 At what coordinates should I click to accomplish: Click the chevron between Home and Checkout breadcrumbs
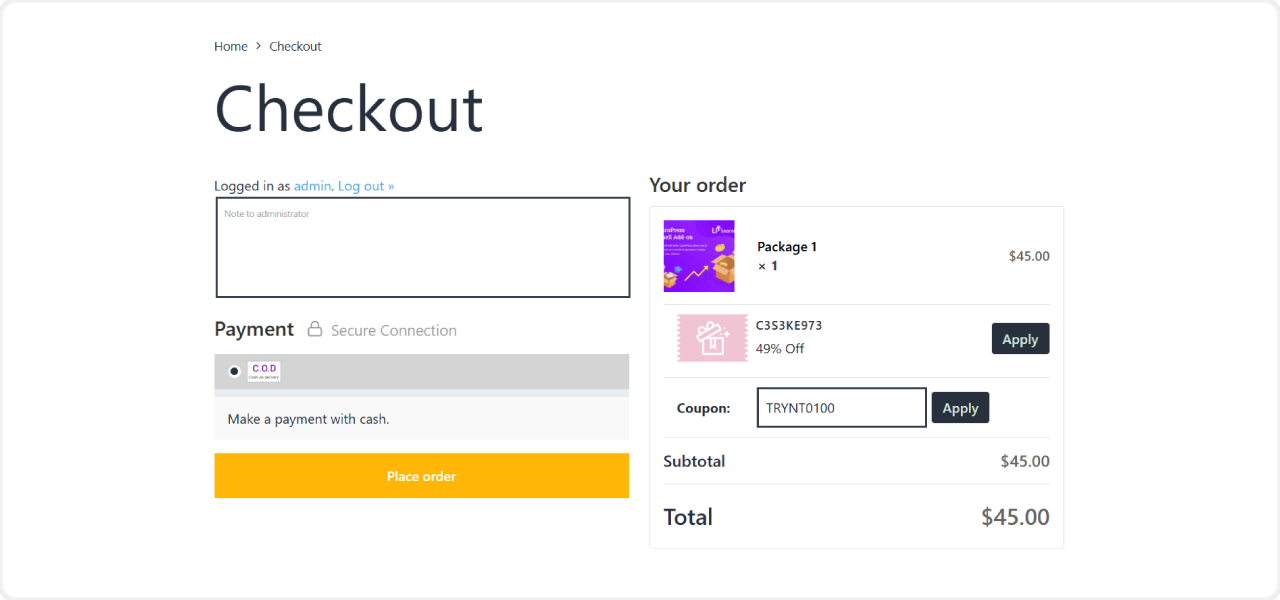click(x=258, y=46)
